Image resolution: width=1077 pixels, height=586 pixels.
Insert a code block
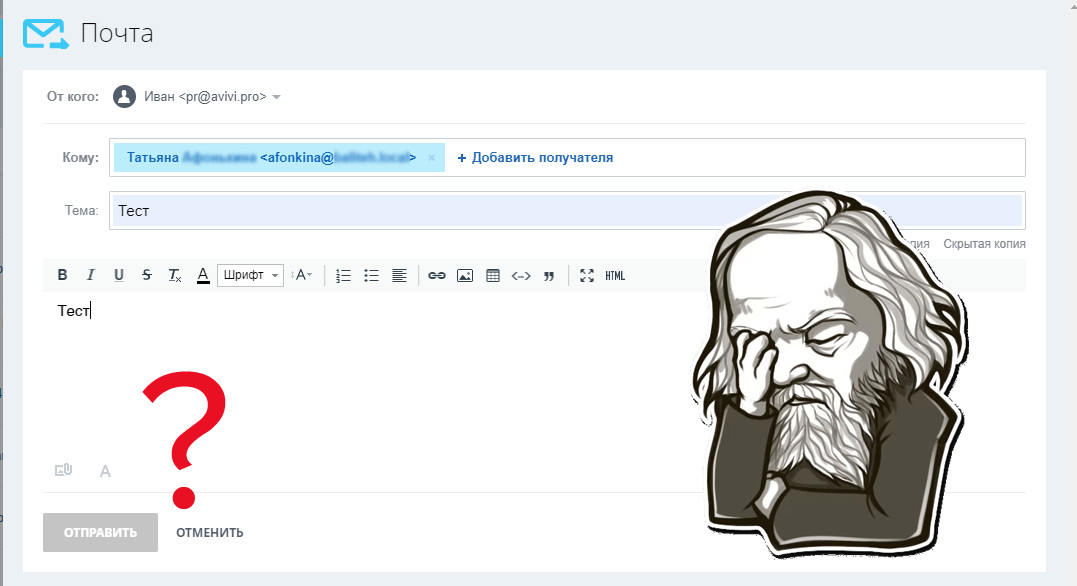[521, 275]
